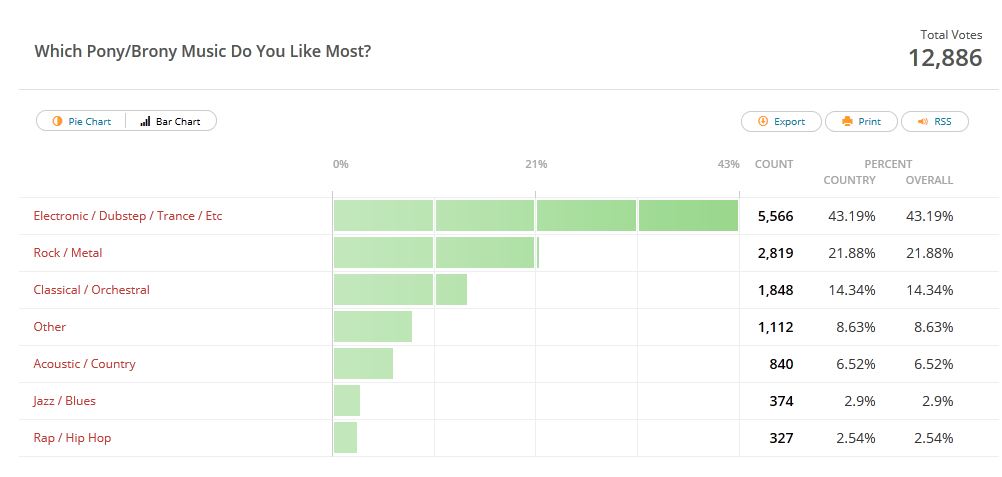
Task: Click the orange Export download icon
Action: (763, 122)
